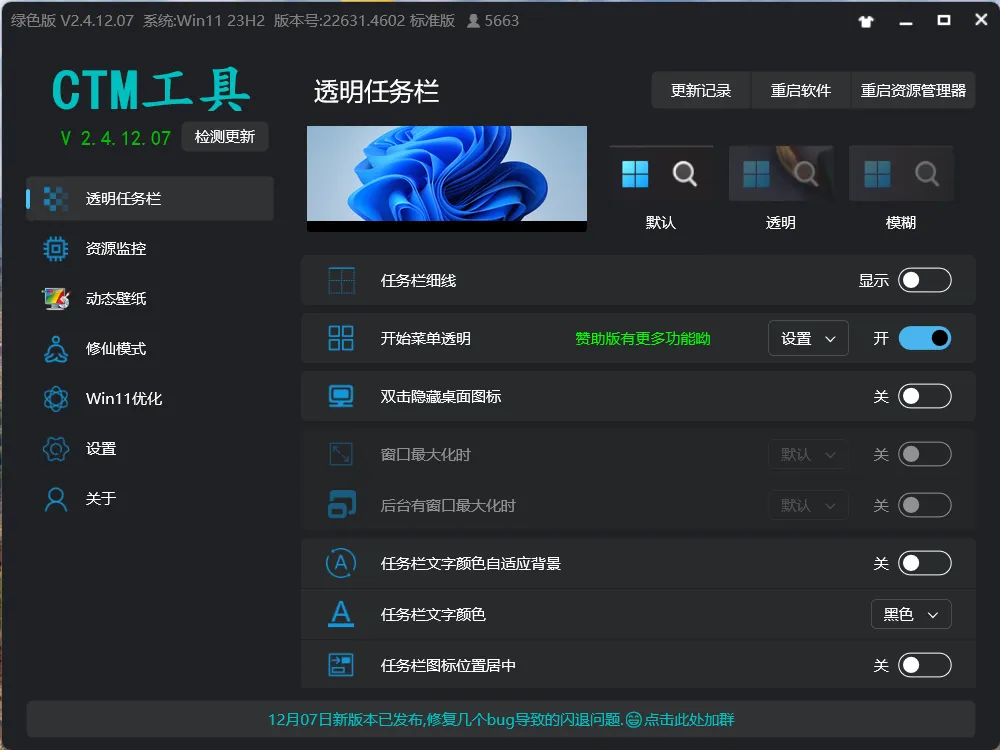Toggle 任务栏图标位置居中 switch on
This screenshot has height=750, width=1000.
tap(924, 665)
